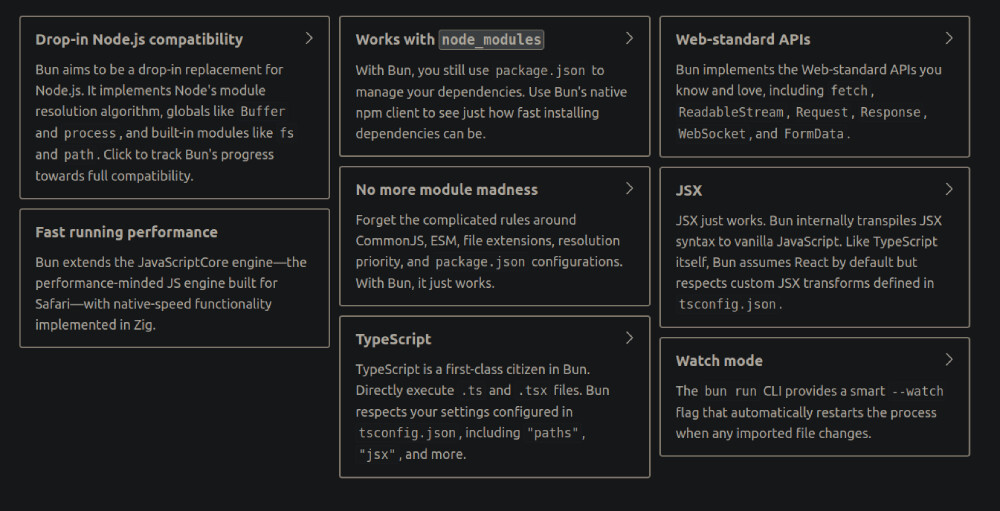Open the JSX card title
Viewport: 1000px width, 511px height.
[x=689, y=190]
